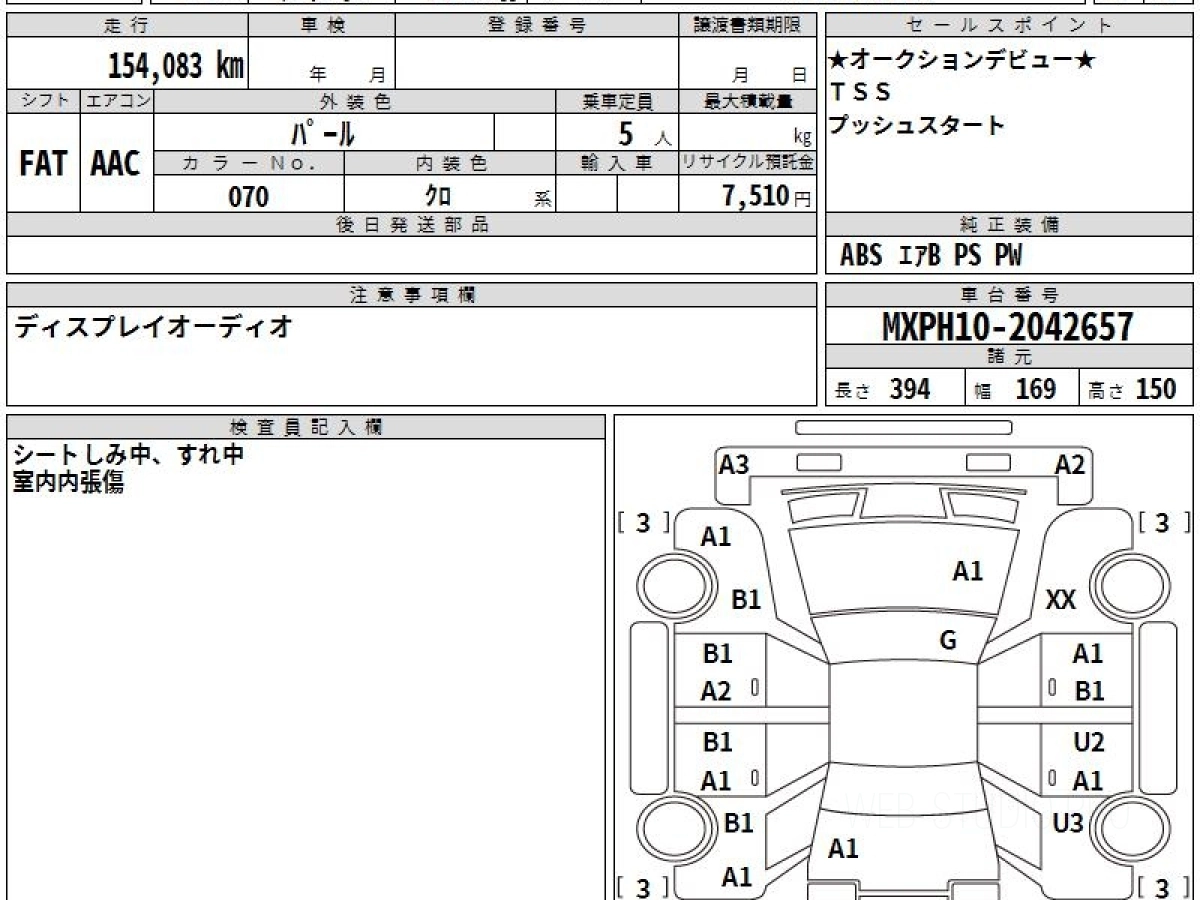Click the プッシュスタート sales point text
Image resolution: width=1200 pixels, height=900 pixels.
917,126
